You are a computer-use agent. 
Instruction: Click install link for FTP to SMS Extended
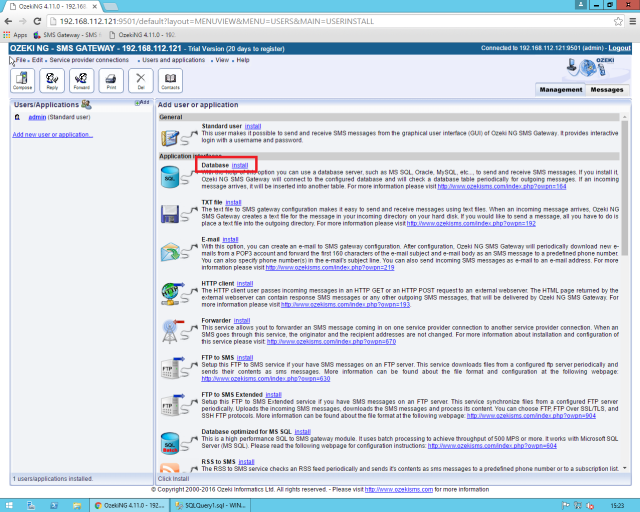click(273, 395)
